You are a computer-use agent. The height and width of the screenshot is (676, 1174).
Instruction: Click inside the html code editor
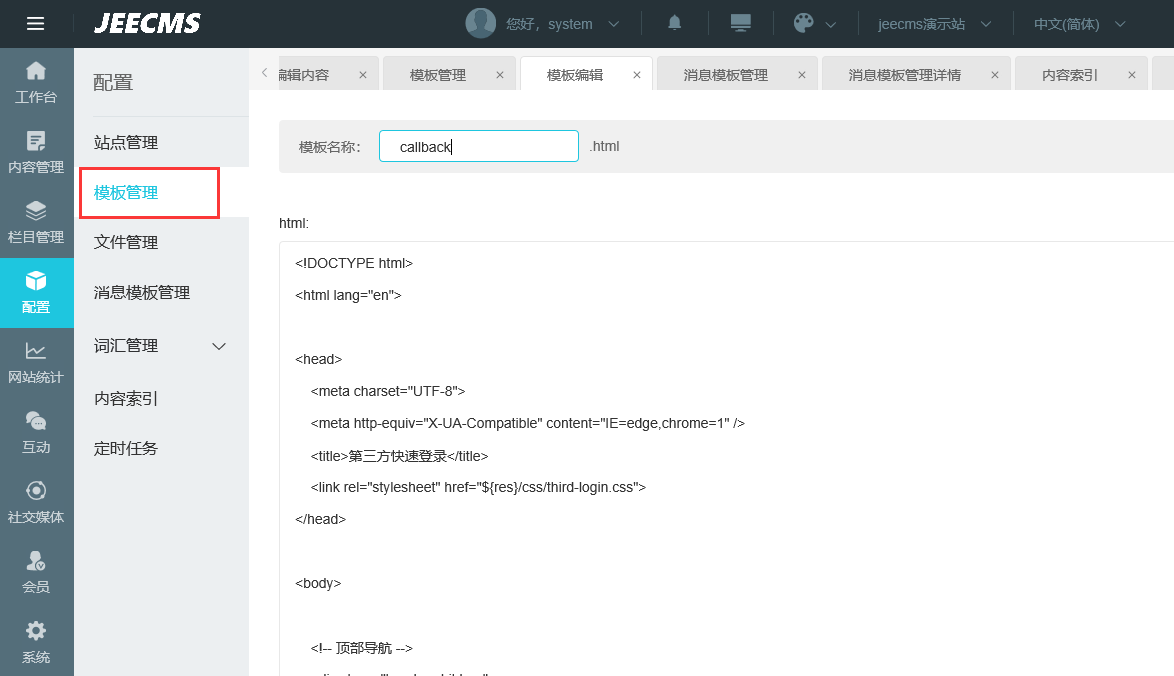(x=726, y=458)
